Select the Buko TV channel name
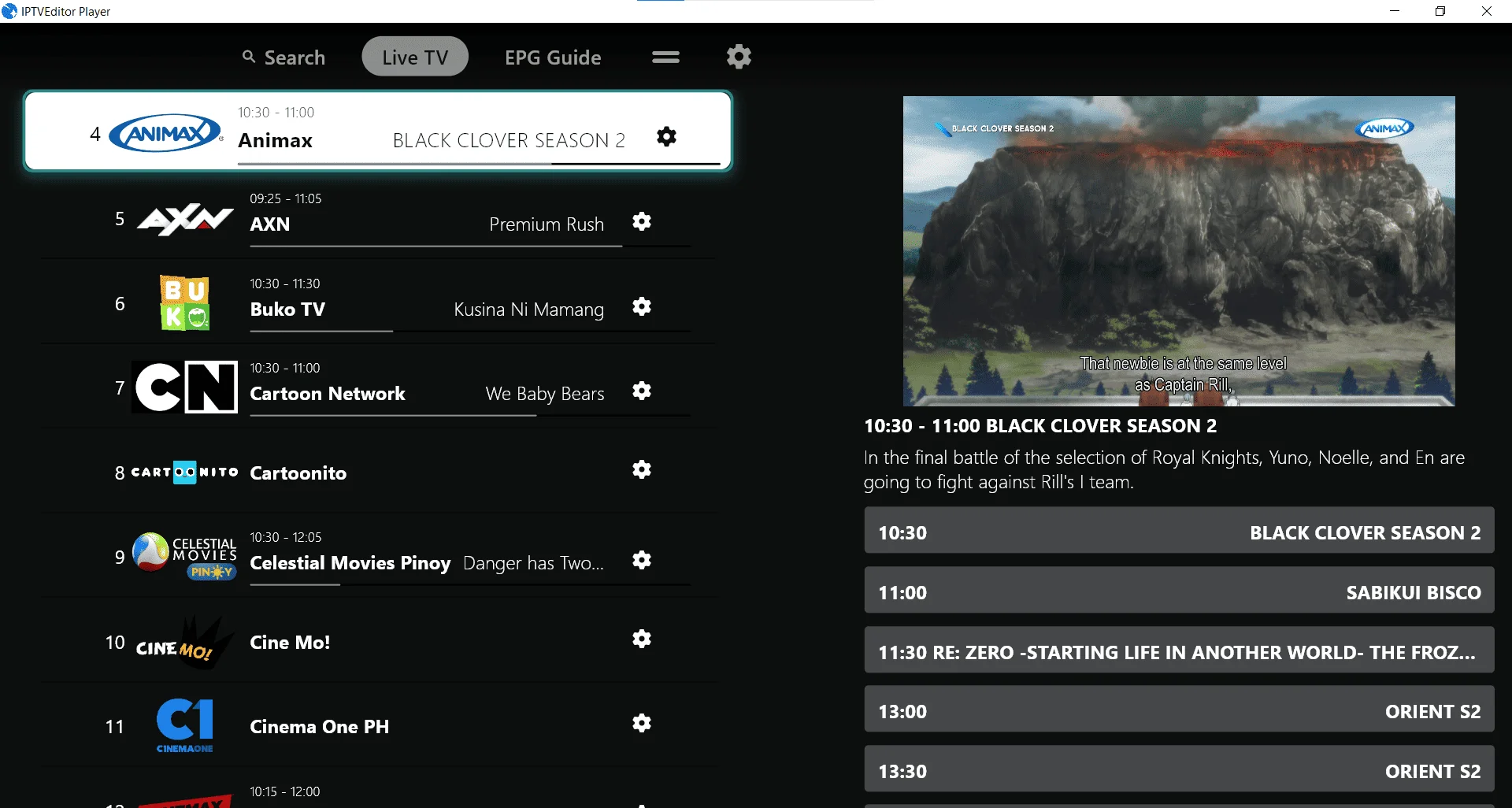This screenshot has height=808, width=1512. [x=287, y=309]
